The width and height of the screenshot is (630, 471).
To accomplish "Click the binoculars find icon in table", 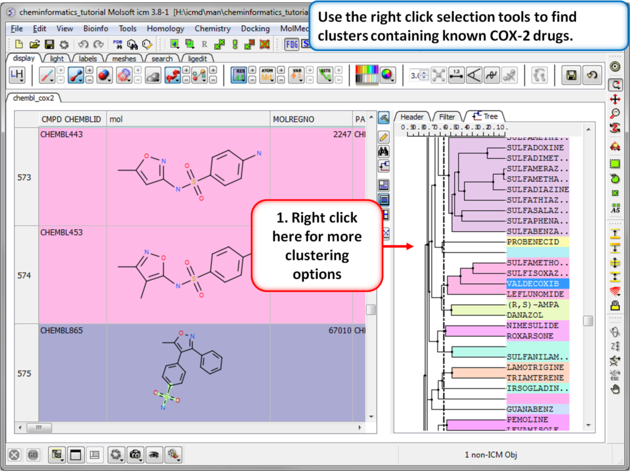I will (x=383, y=152).
